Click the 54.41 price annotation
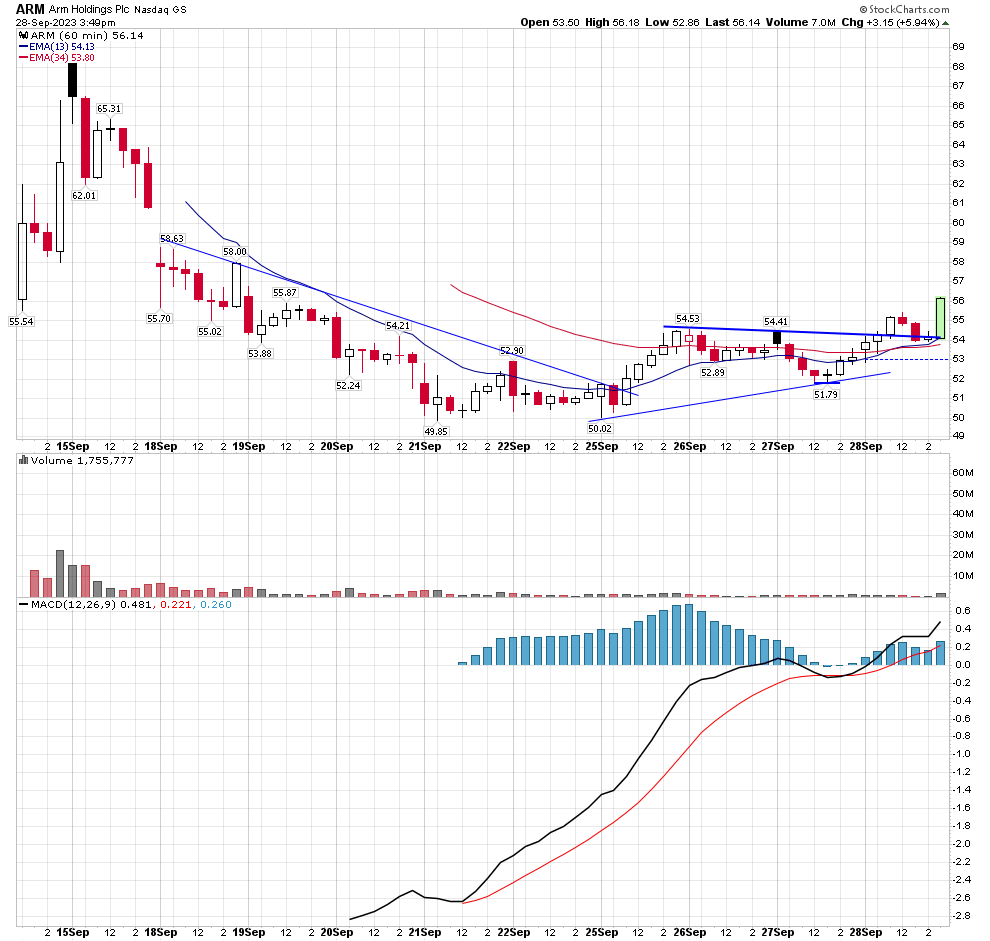The image size is (990, 941). [x=776, y=321]
